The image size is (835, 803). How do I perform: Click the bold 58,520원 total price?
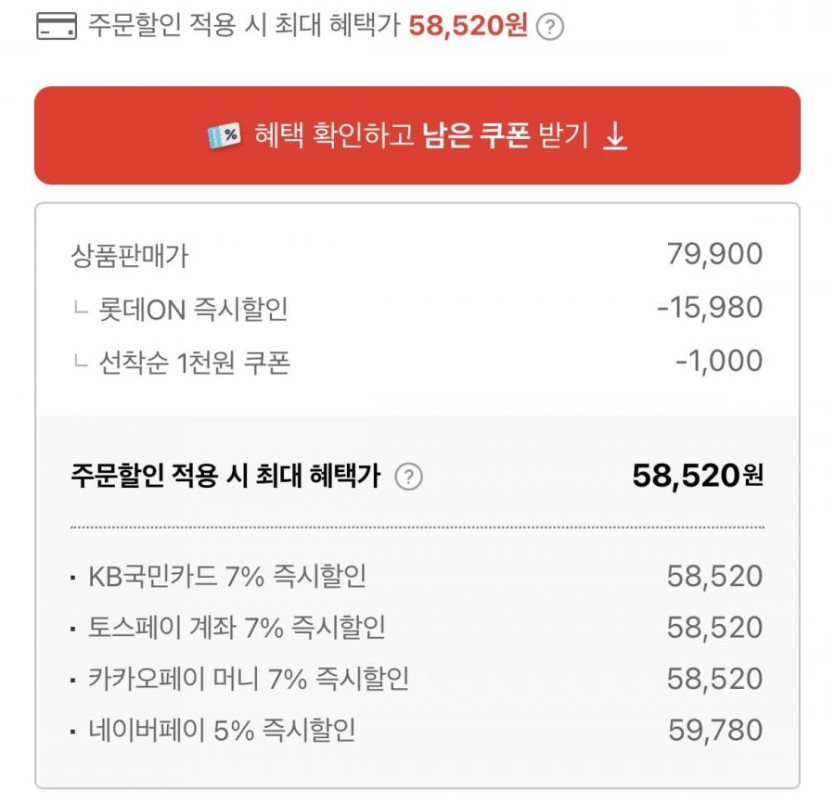point(697,476)
